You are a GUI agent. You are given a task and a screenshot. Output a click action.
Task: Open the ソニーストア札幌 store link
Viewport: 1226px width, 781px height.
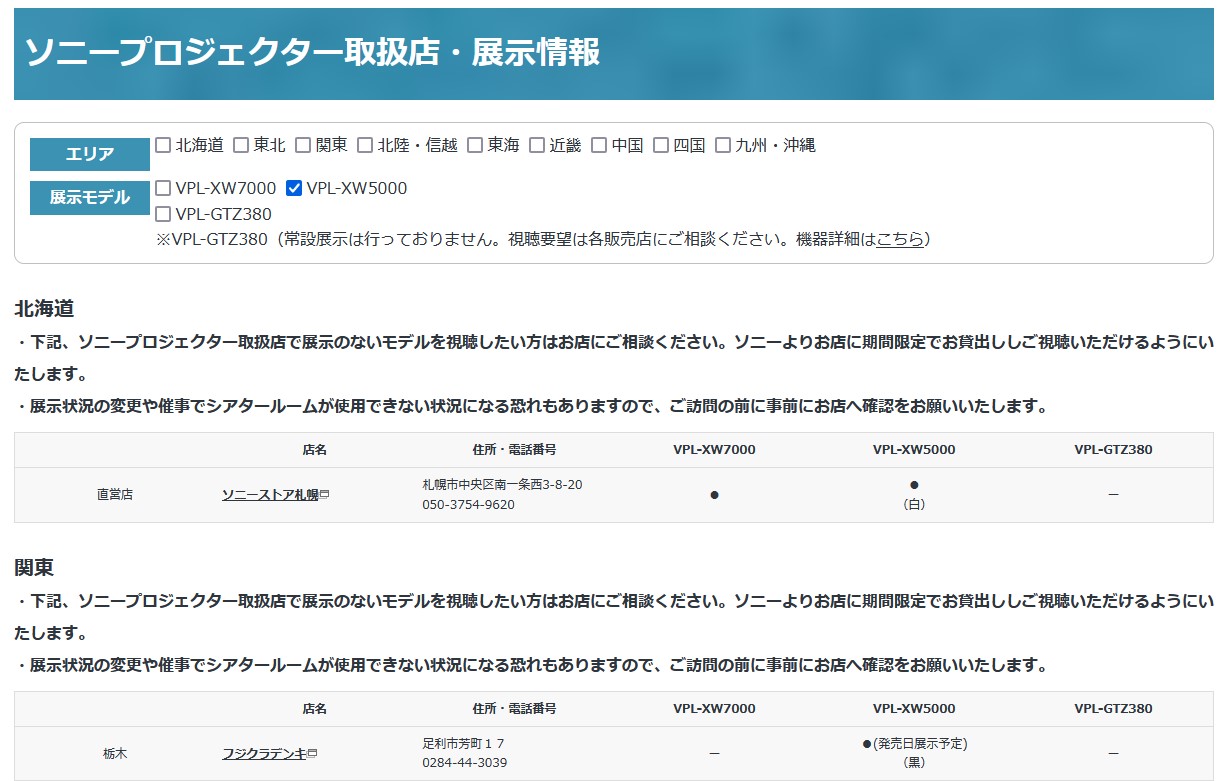click(x=270, y=495)
